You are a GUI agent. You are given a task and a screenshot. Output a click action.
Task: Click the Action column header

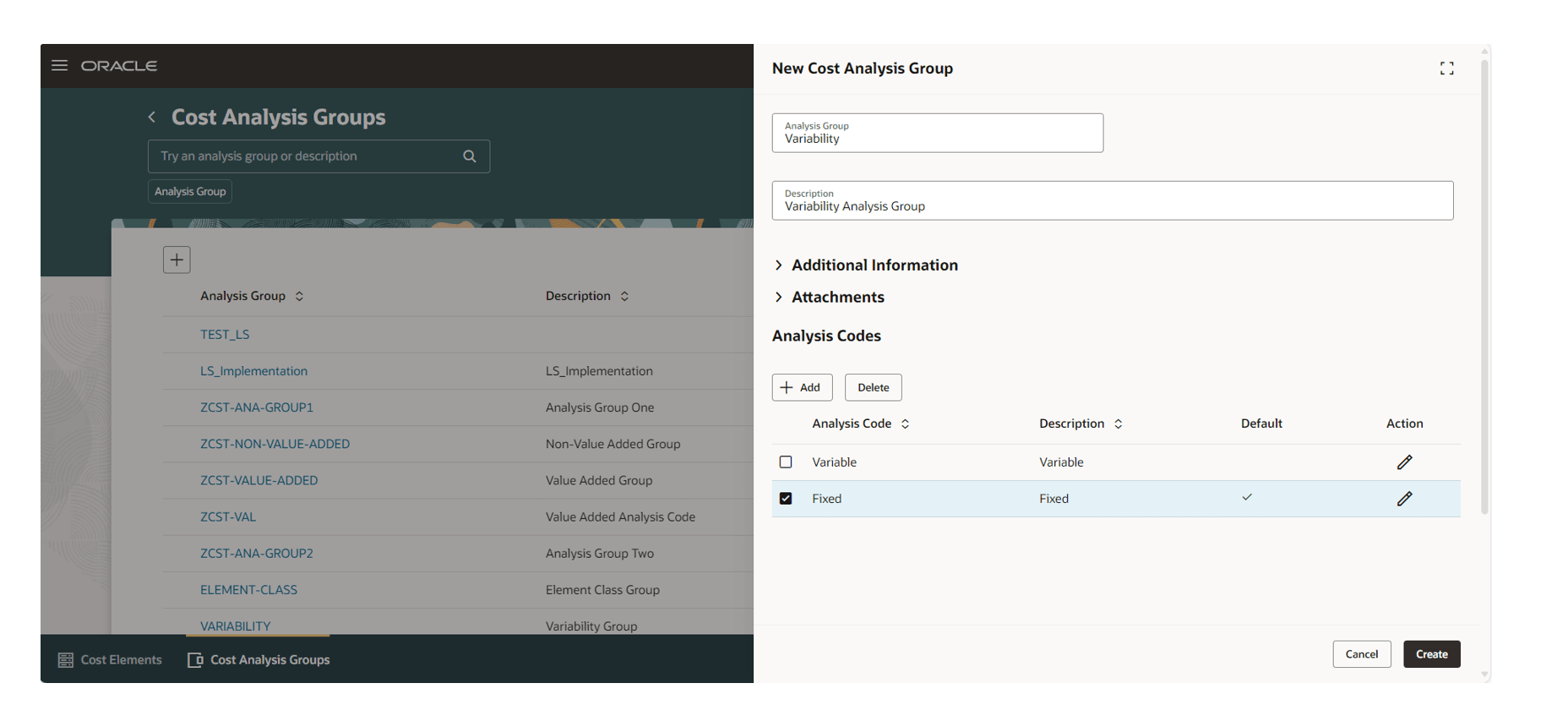(1404, 424)
